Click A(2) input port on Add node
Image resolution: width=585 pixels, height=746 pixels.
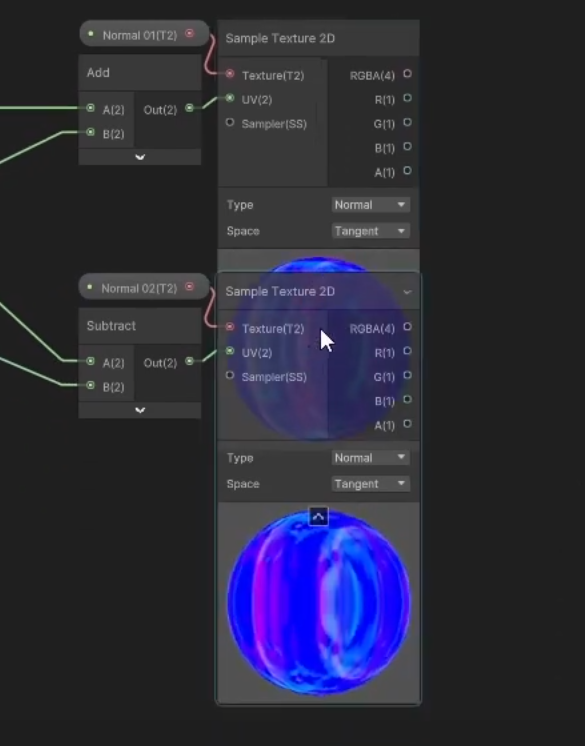point(90,108)
